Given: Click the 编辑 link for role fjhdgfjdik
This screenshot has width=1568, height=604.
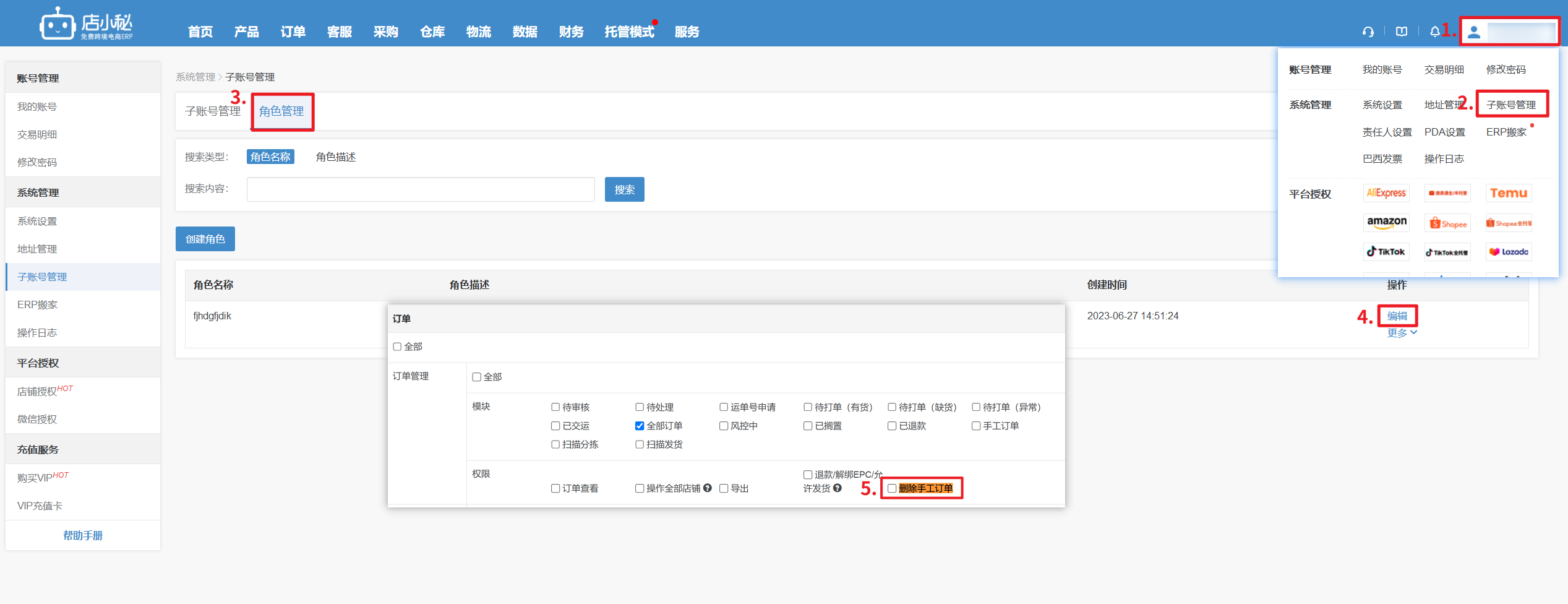Looking at the screenshot, I should click(x=1397, y=316).
